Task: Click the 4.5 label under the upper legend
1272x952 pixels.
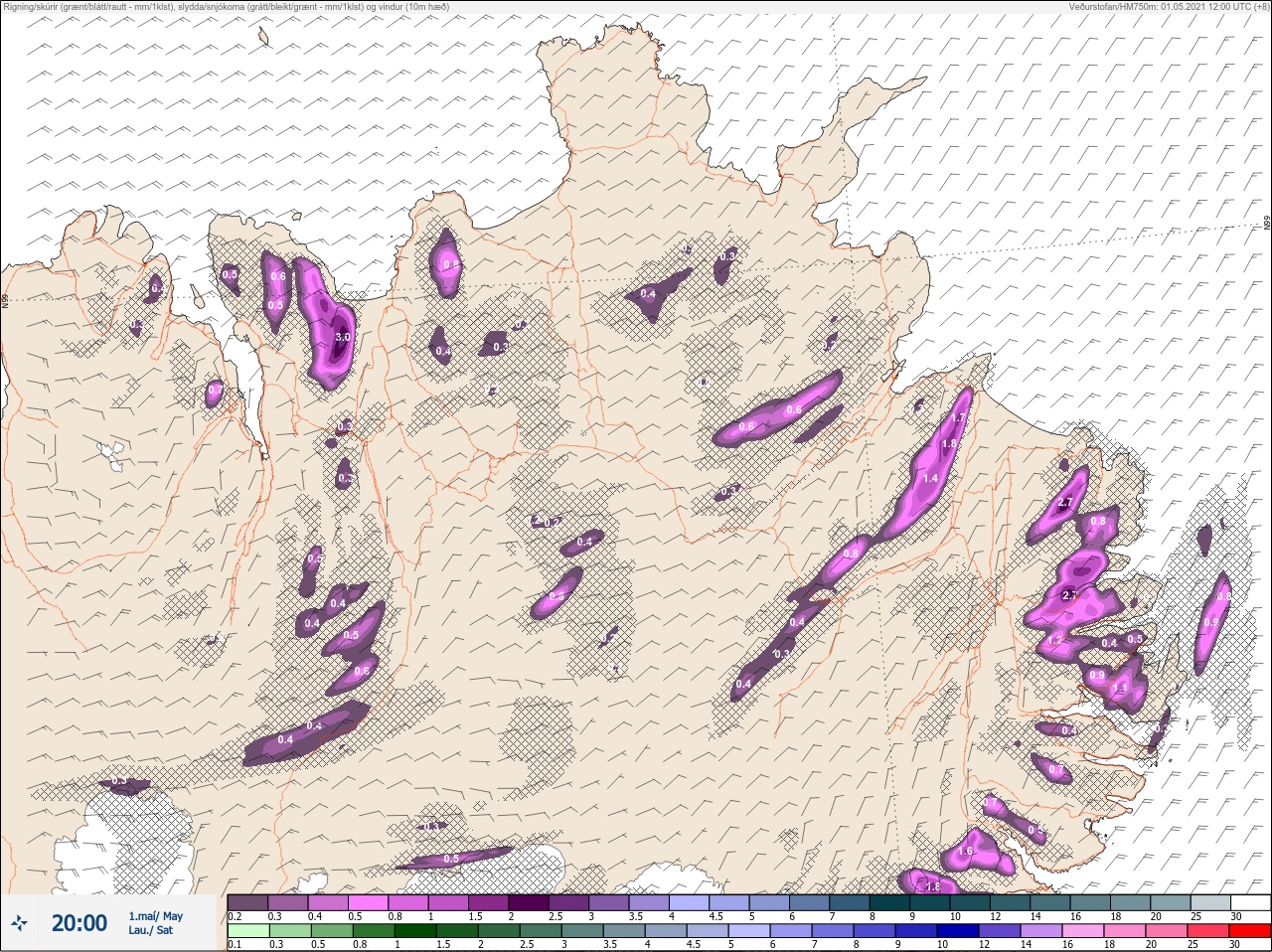Action: (715, 916)
